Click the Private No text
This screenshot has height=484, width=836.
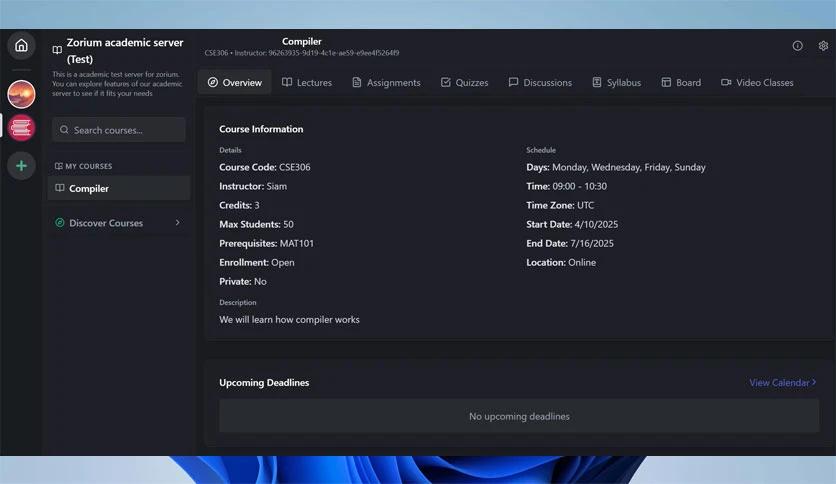pos(243,281)
